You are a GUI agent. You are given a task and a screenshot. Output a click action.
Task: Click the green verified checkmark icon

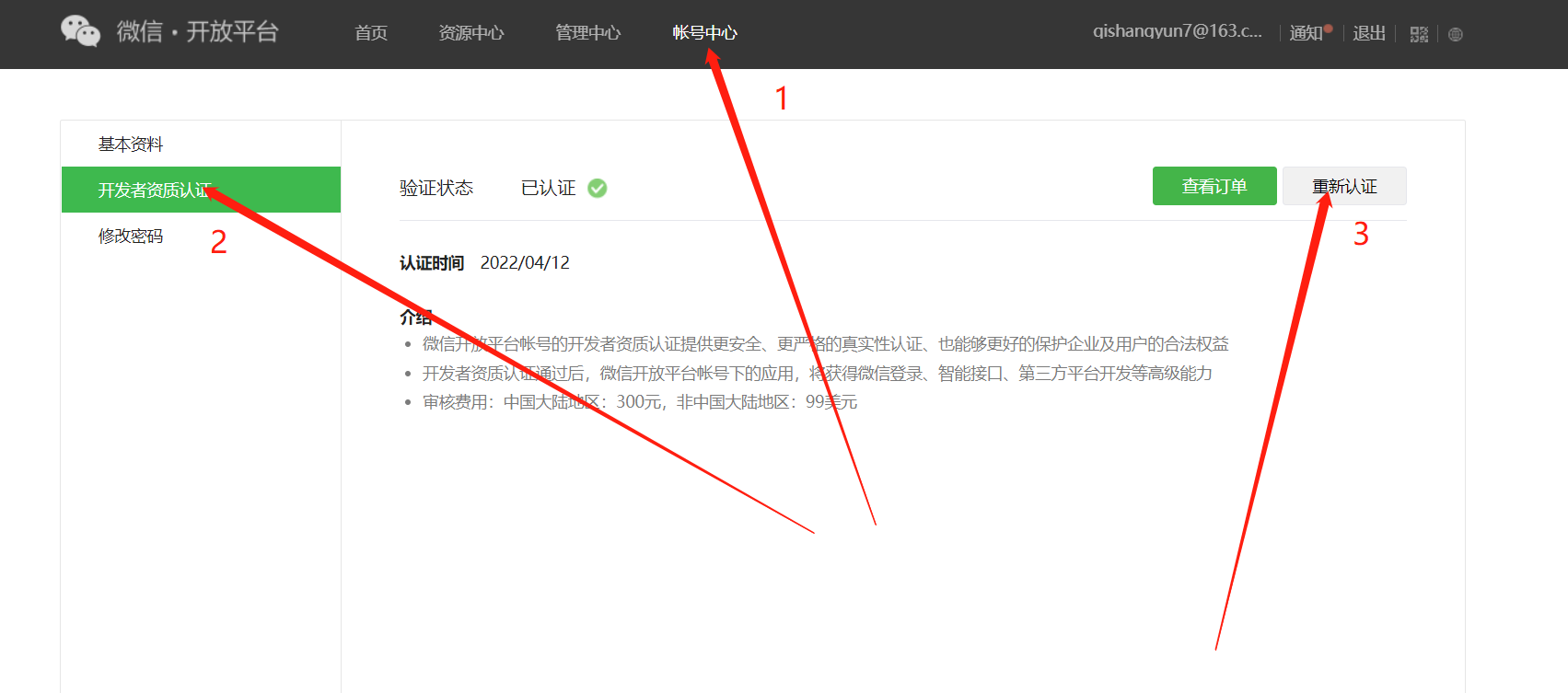point(598,188)
